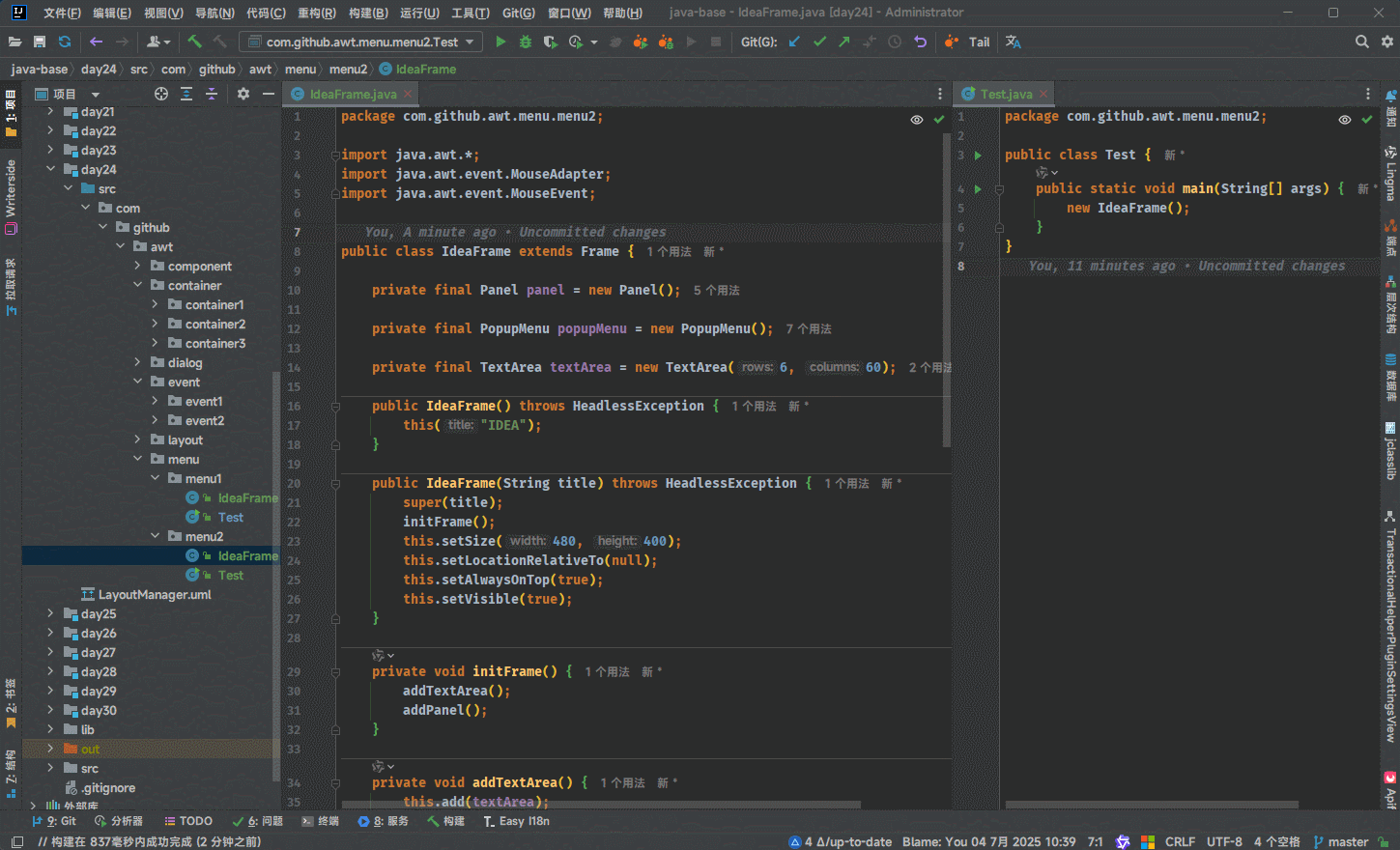Expand the day25 folder
This screenshot has height=850, width=1400.
coord(50,613)
